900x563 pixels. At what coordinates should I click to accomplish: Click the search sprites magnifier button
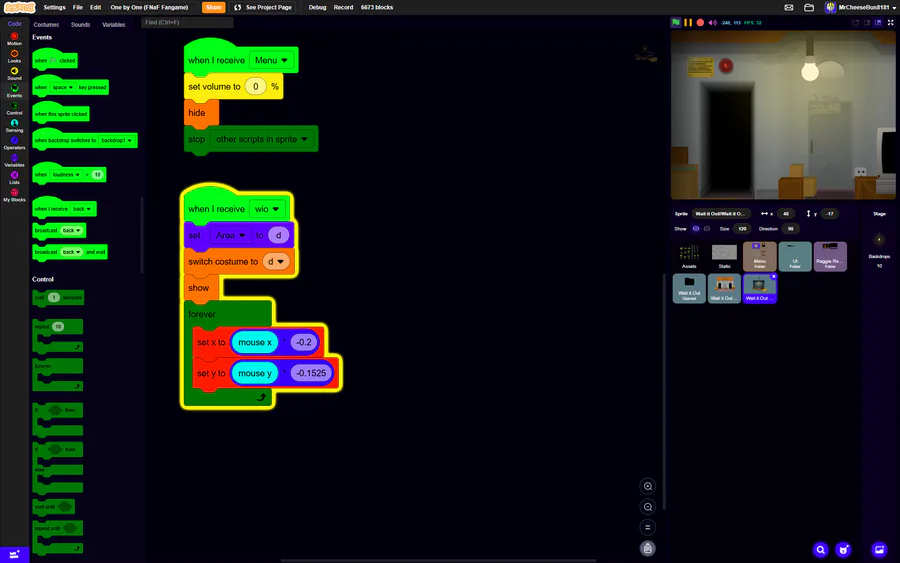[x=821, y=550]
